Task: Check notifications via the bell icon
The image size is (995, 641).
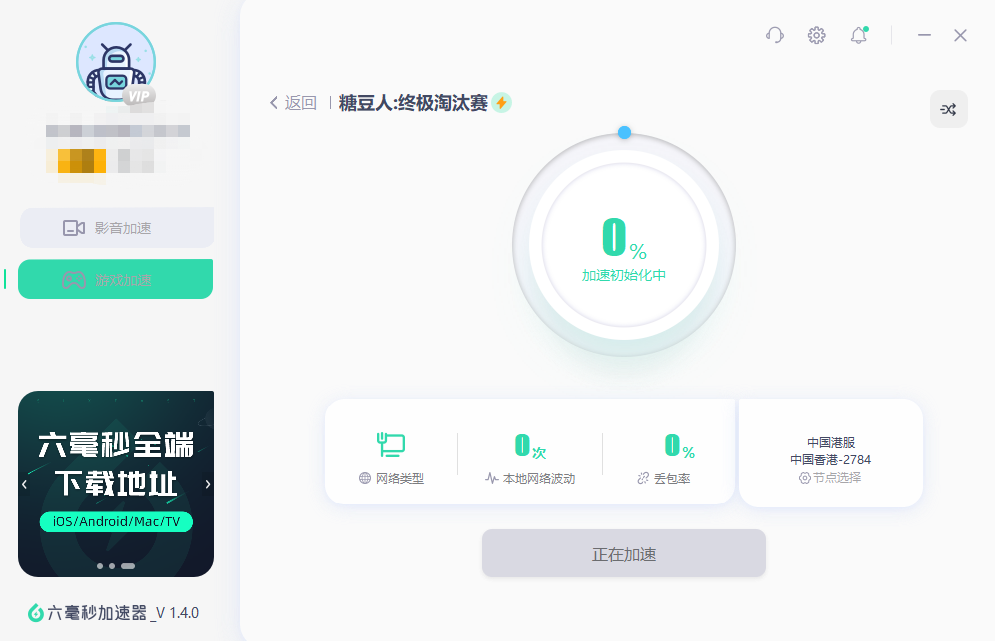Action: click(x=857, y=35)
